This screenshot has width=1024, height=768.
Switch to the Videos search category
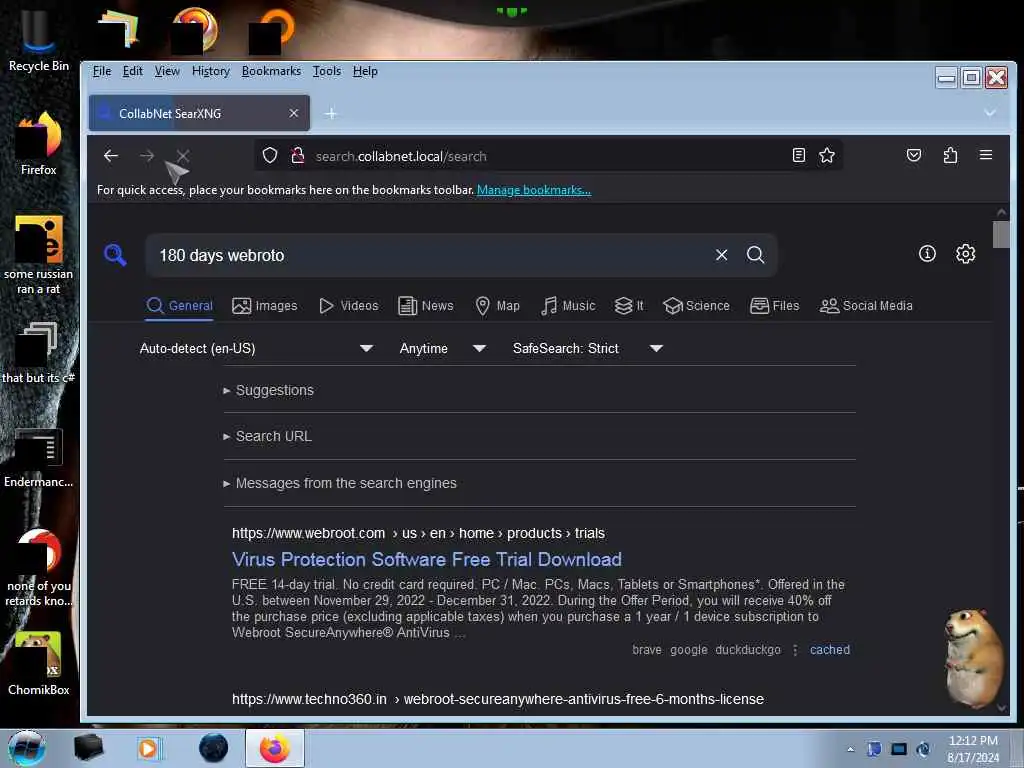[x=349, y=306]
